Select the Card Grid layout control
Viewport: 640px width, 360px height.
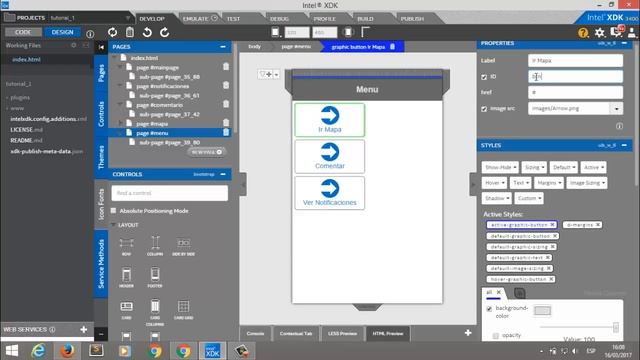[x=183, y=310]
